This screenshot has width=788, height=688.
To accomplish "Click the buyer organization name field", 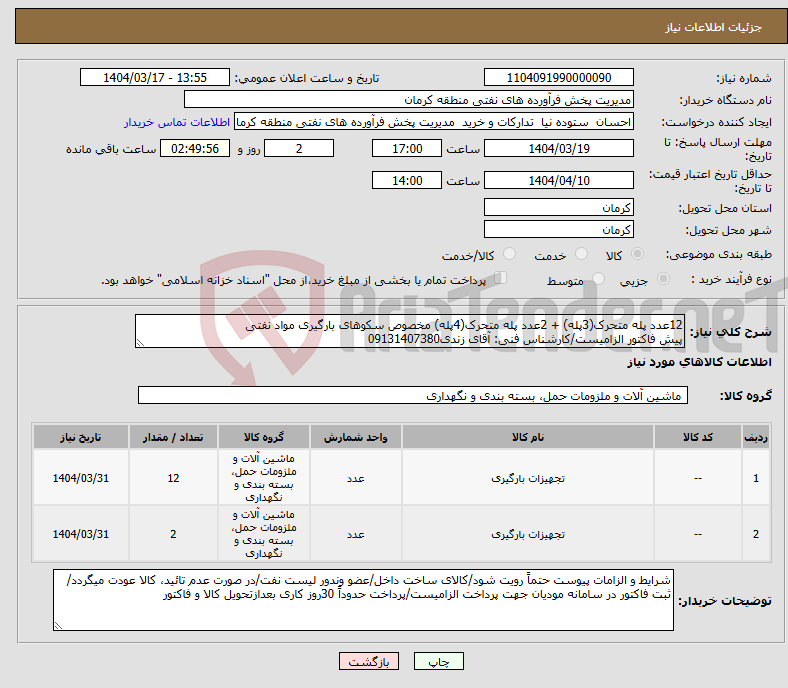I will coord(409,100).
